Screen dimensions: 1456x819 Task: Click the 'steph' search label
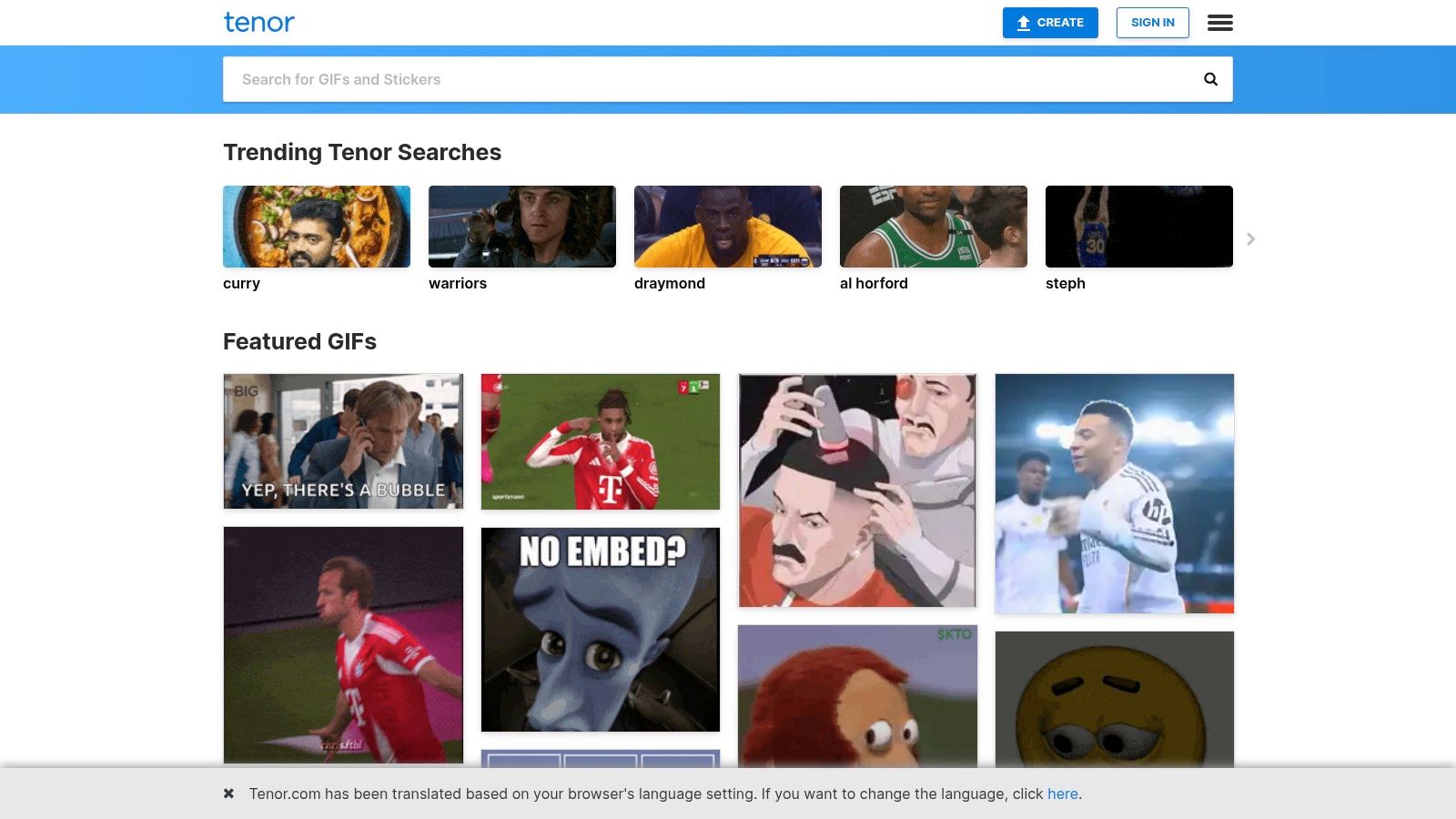coord(1066,284)
